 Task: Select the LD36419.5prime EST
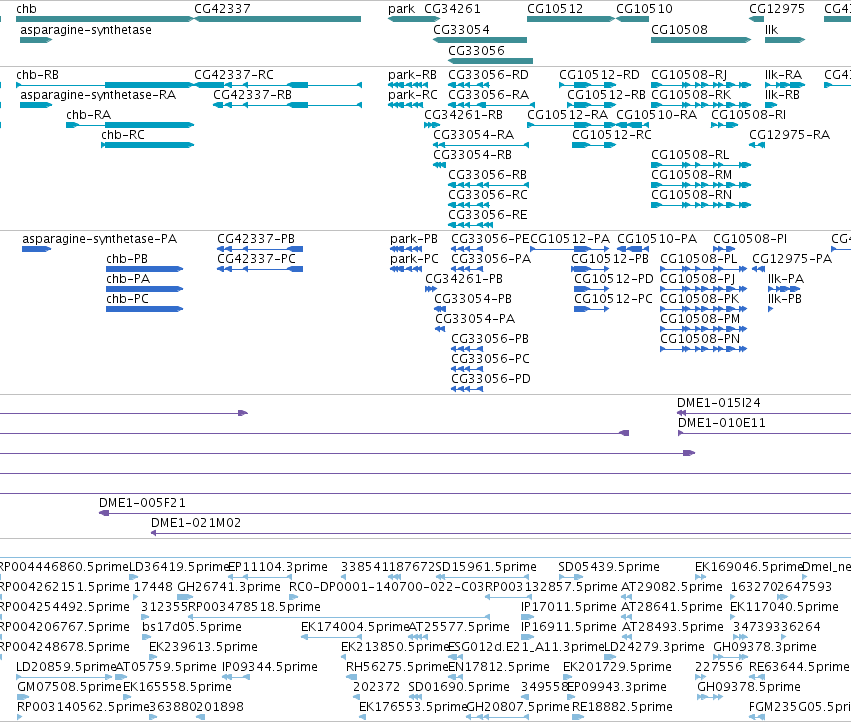click(134, 577)
